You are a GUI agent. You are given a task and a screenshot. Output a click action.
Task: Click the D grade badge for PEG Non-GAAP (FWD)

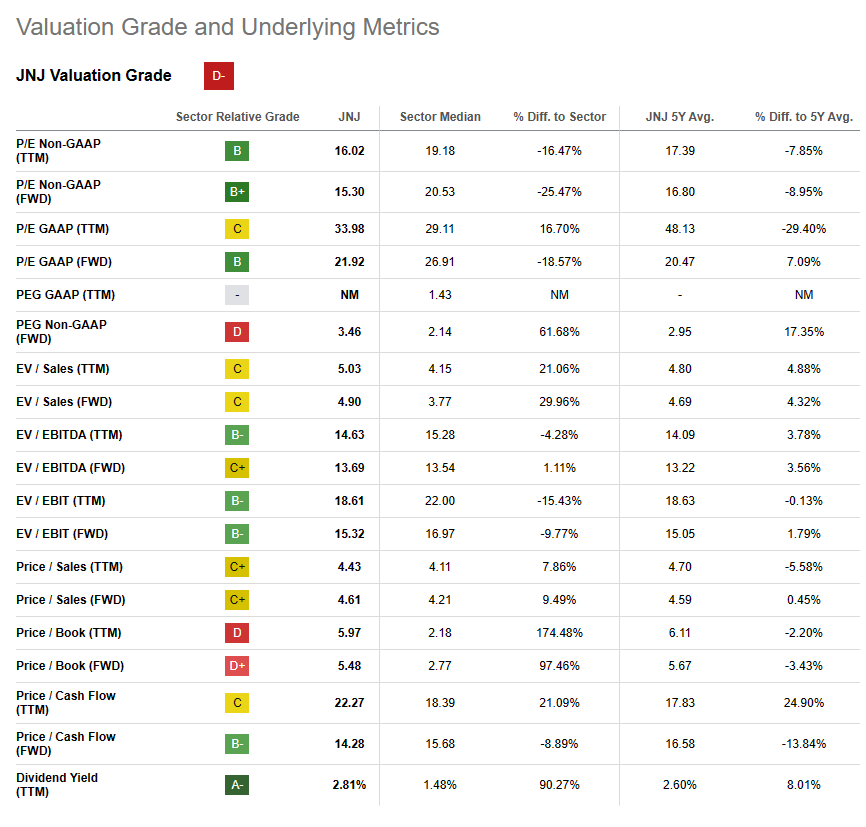click(x=237, y=332)
